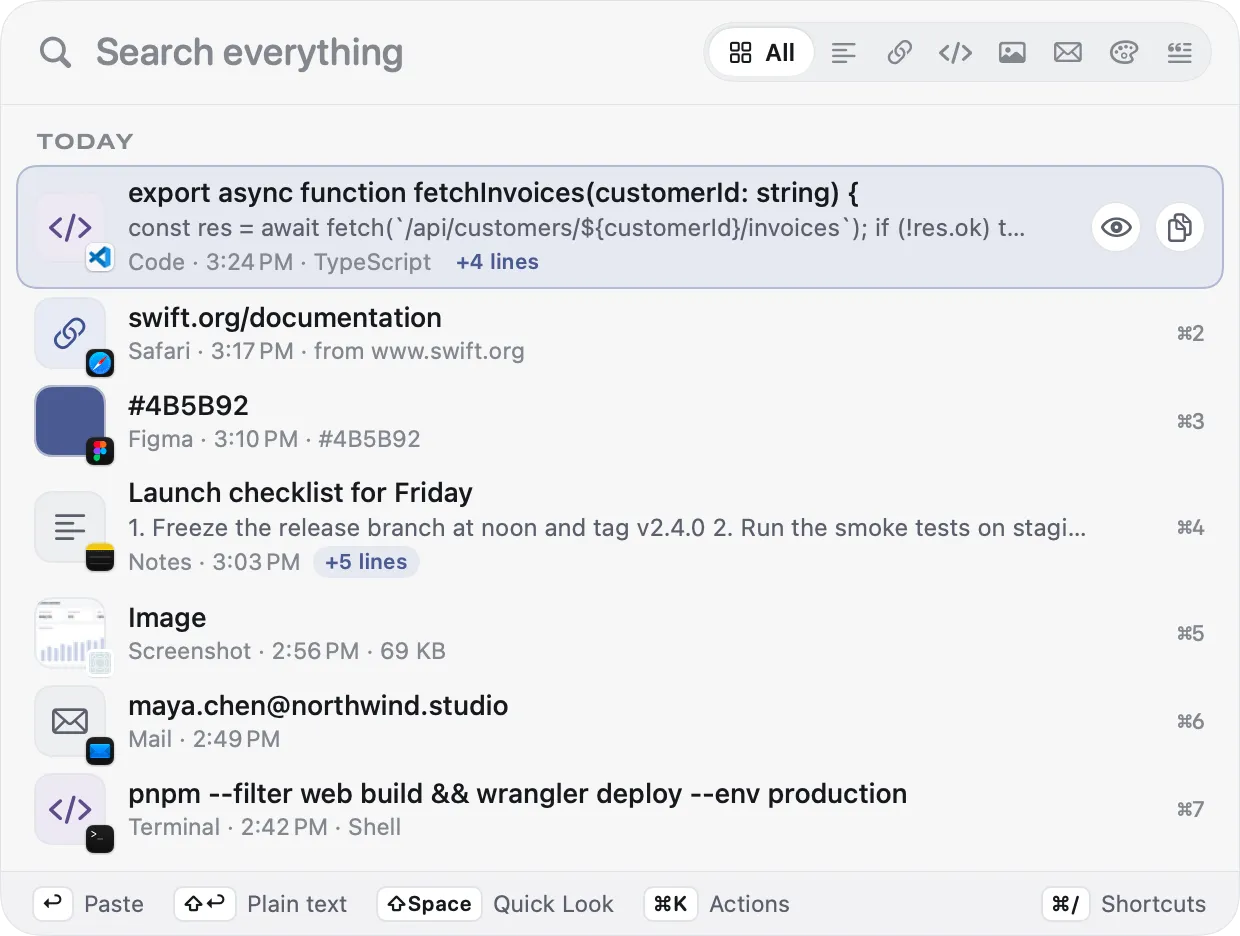Image resolution: width=1240 pixels, height=936 pixels.
Task: Select the last filter icon with lines
Action: 1180,52
